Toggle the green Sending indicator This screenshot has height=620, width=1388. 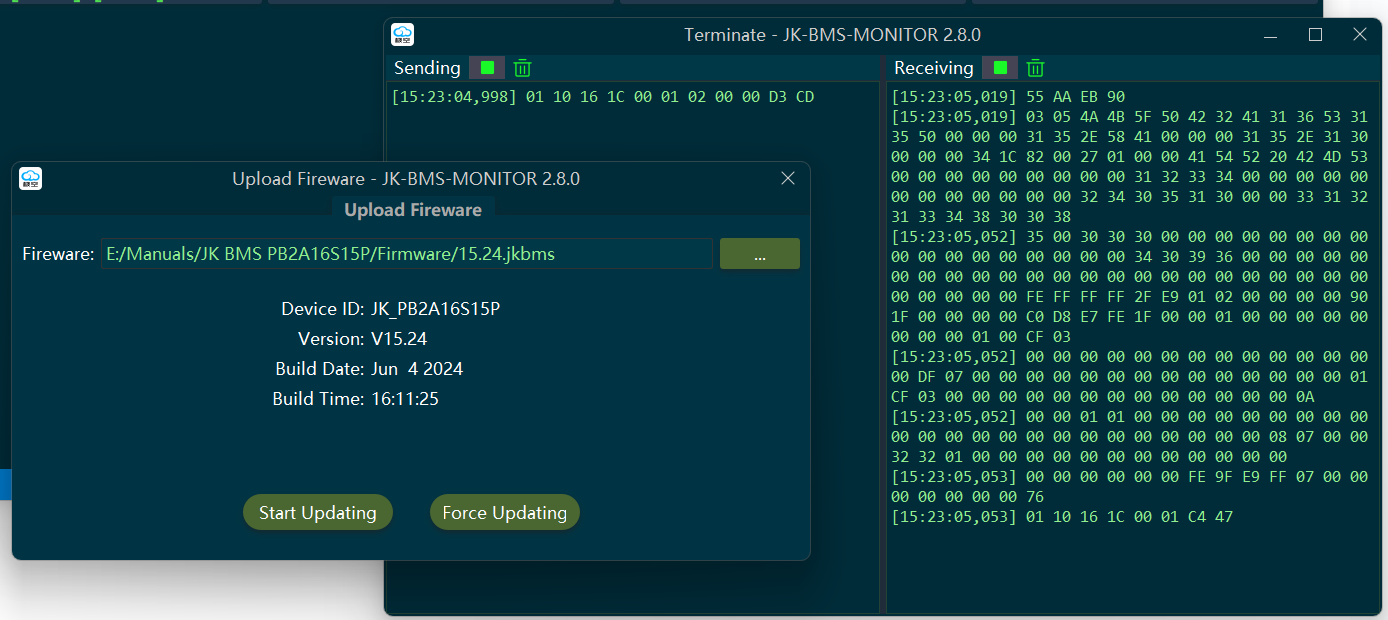tap(487, 68)
